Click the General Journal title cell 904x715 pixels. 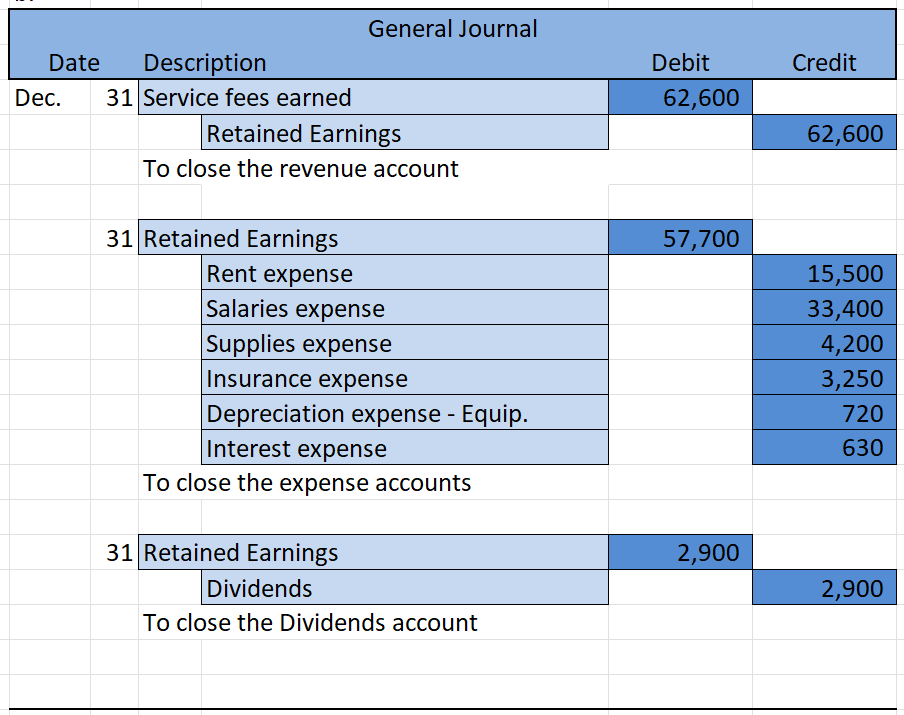(452, 29)
